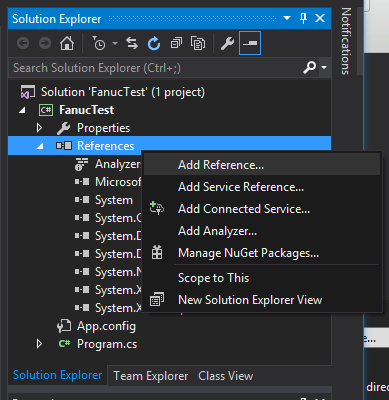Expand the Program.cs node
Screen dimensions: 389x400
coord(39,344)
